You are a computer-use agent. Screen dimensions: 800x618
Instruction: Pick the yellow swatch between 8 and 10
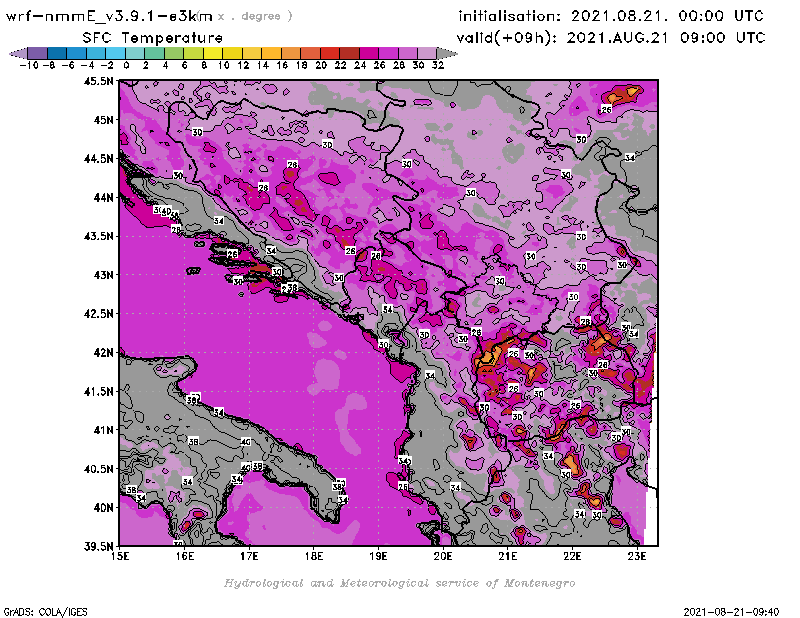[x=213, y=52]
